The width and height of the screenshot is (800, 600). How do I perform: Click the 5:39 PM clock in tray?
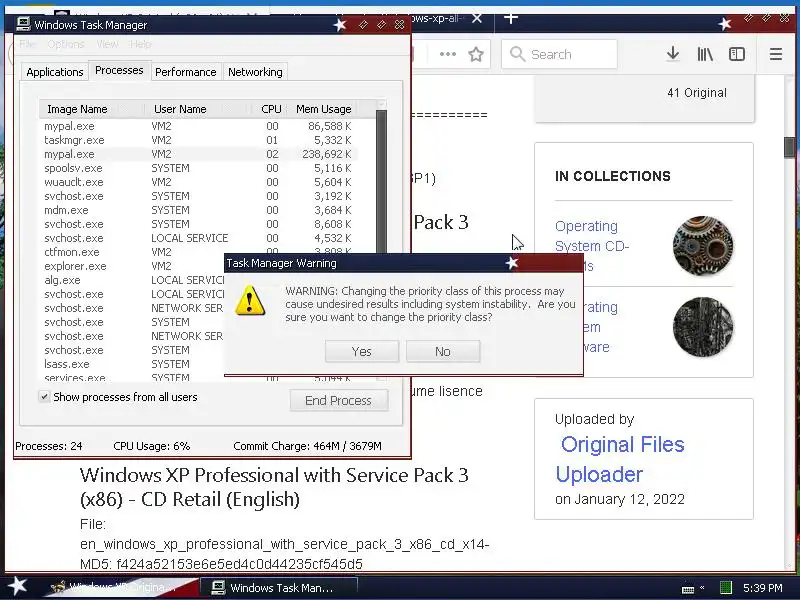click(763, 588)
